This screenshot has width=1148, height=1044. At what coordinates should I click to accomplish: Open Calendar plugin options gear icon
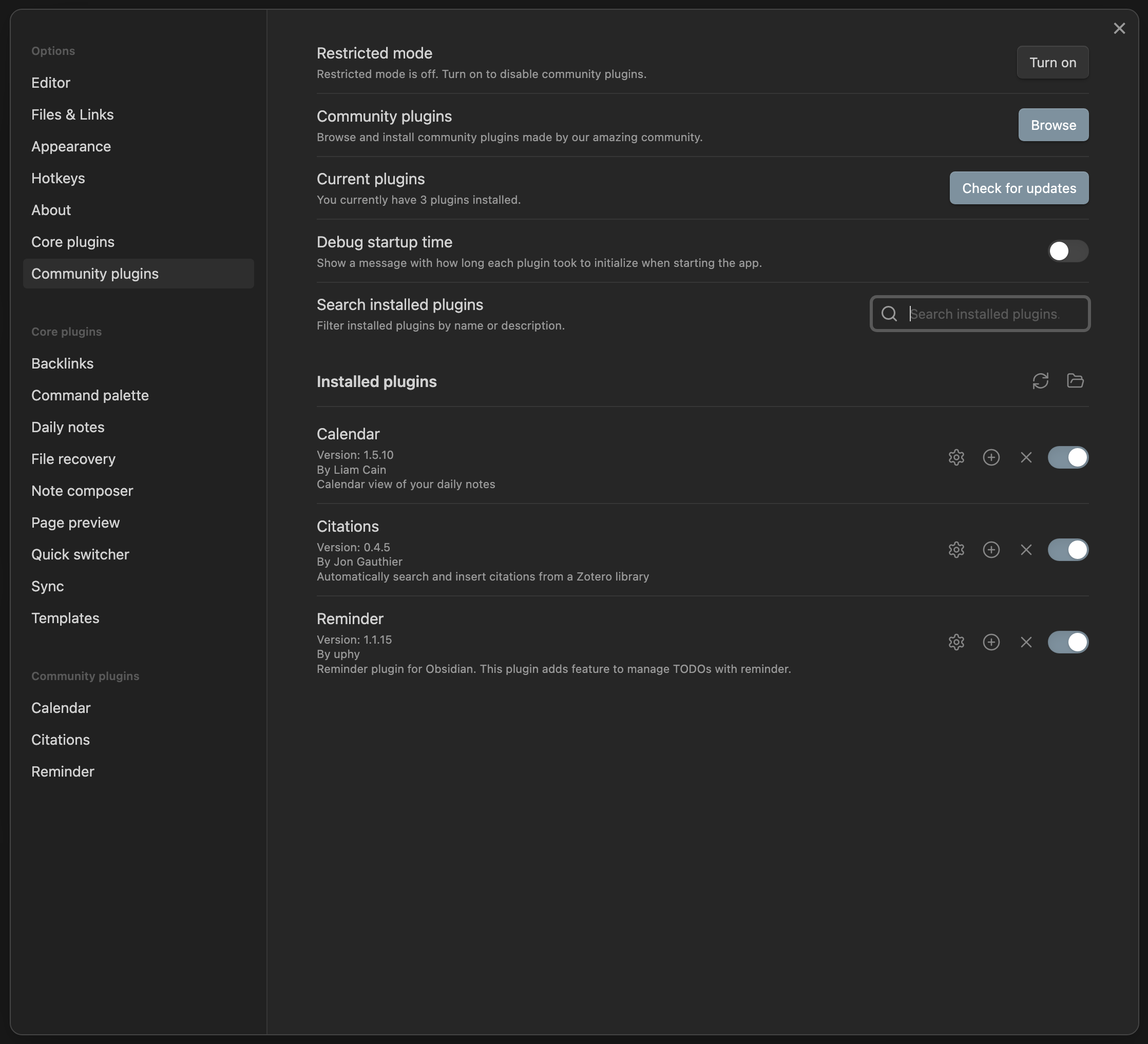tap(956, 457)
